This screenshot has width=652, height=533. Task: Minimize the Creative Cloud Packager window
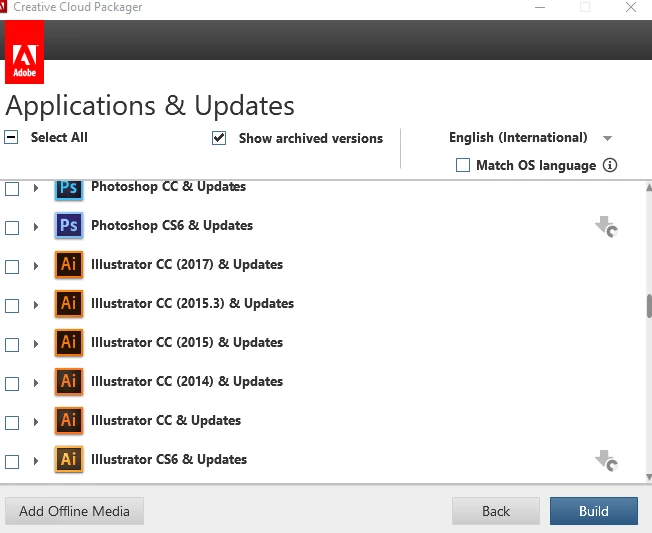point(540,7)
